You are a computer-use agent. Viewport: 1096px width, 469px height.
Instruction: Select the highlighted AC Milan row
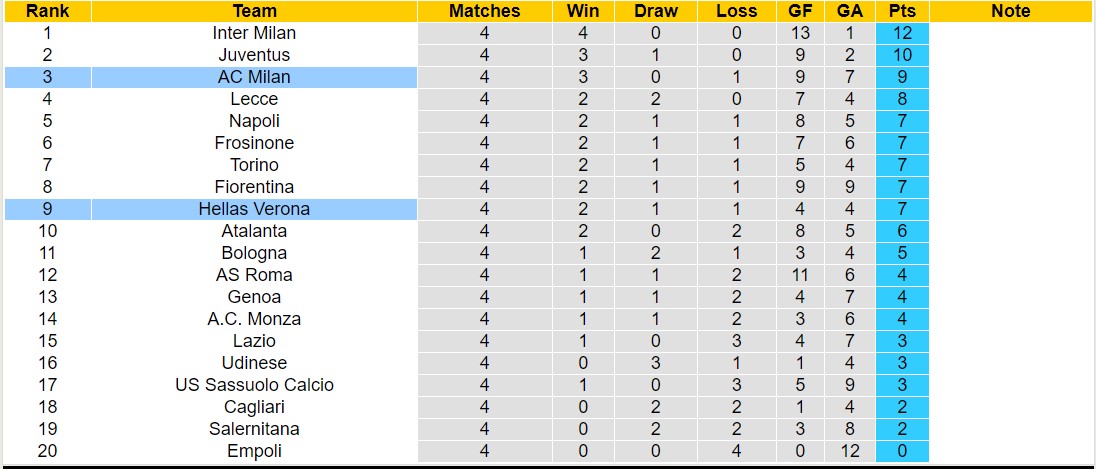pos(254,77)
